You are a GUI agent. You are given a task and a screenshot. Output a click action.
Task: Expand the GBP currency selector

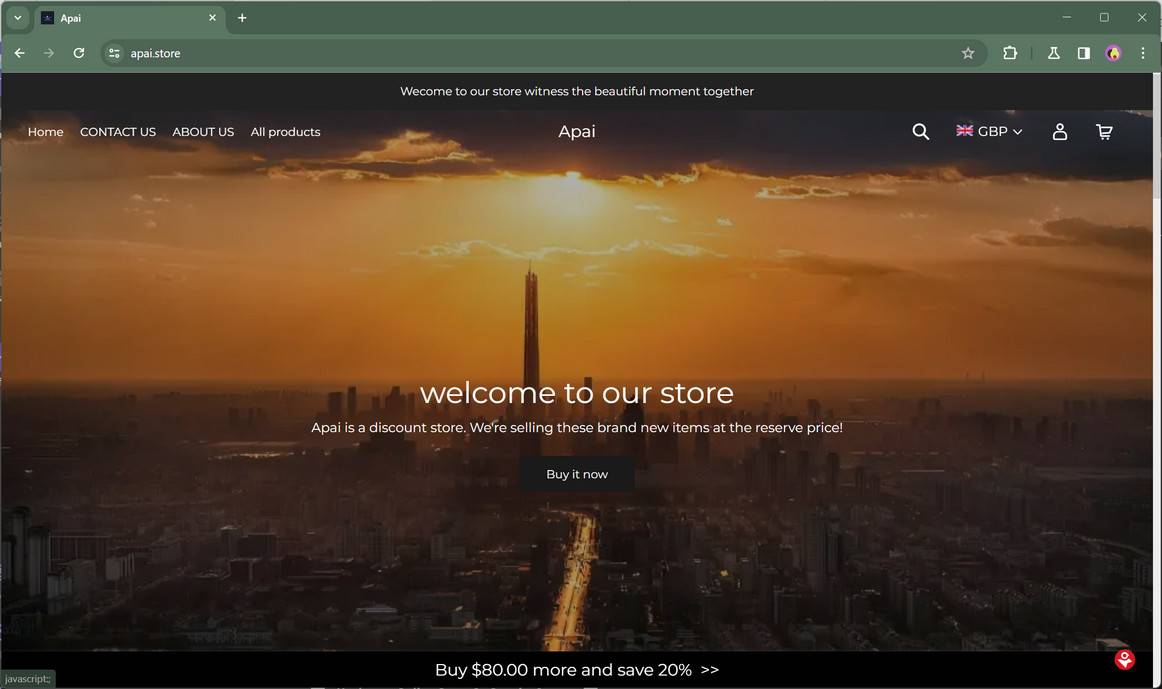[x=989, y=131]
